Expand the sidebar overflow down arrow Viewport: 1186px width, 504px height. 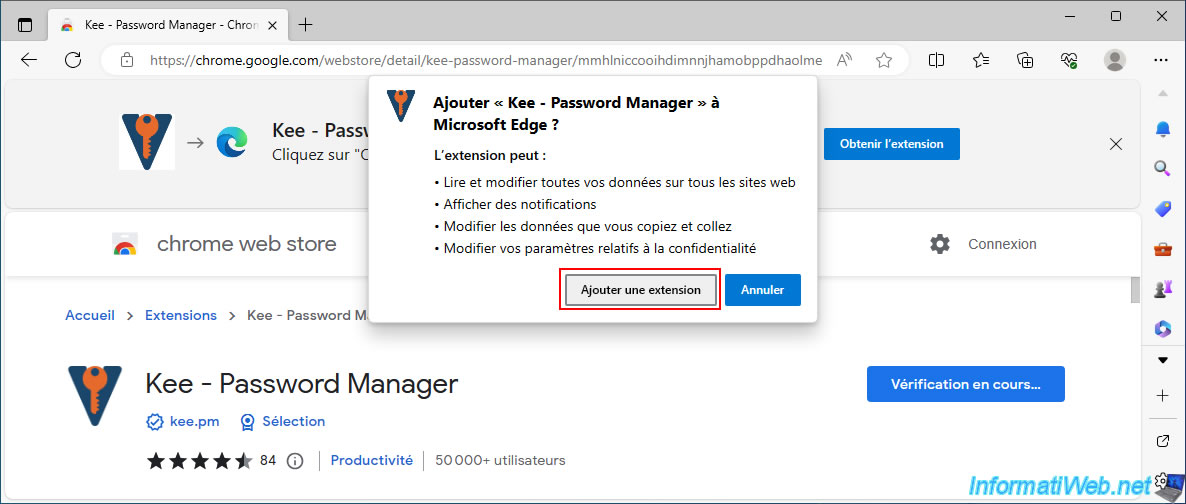click(x=1162, y=360)
